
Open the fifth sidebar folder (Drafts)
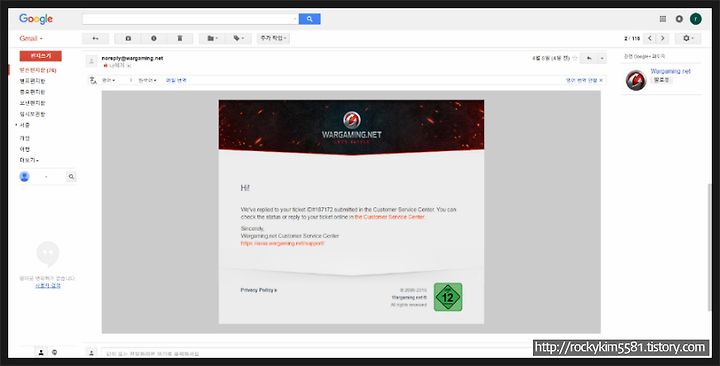[32, 114]
